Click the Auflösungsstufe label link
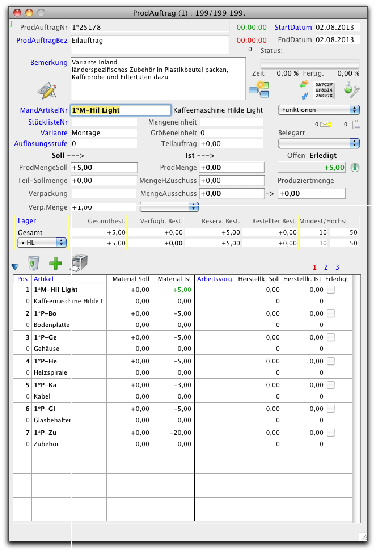Viewport: 383px width, 554px height. tap(41, 143)
